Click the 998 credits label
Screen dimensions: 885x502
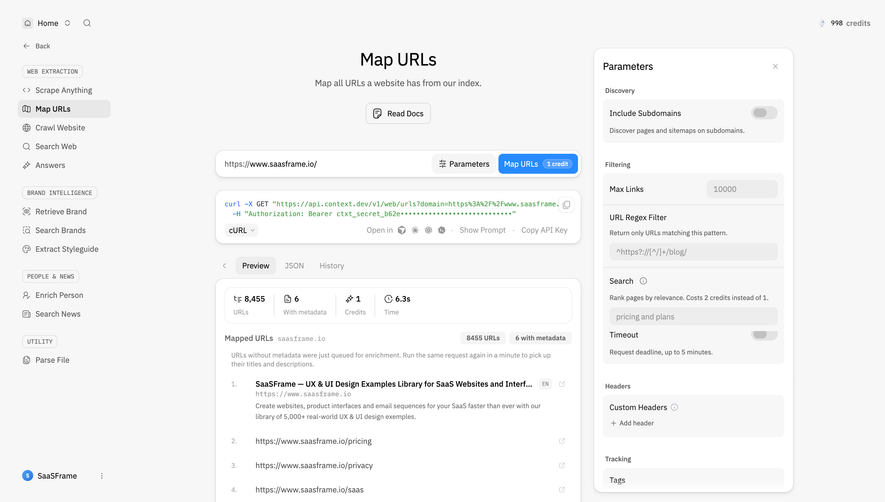tap(850, 23)
